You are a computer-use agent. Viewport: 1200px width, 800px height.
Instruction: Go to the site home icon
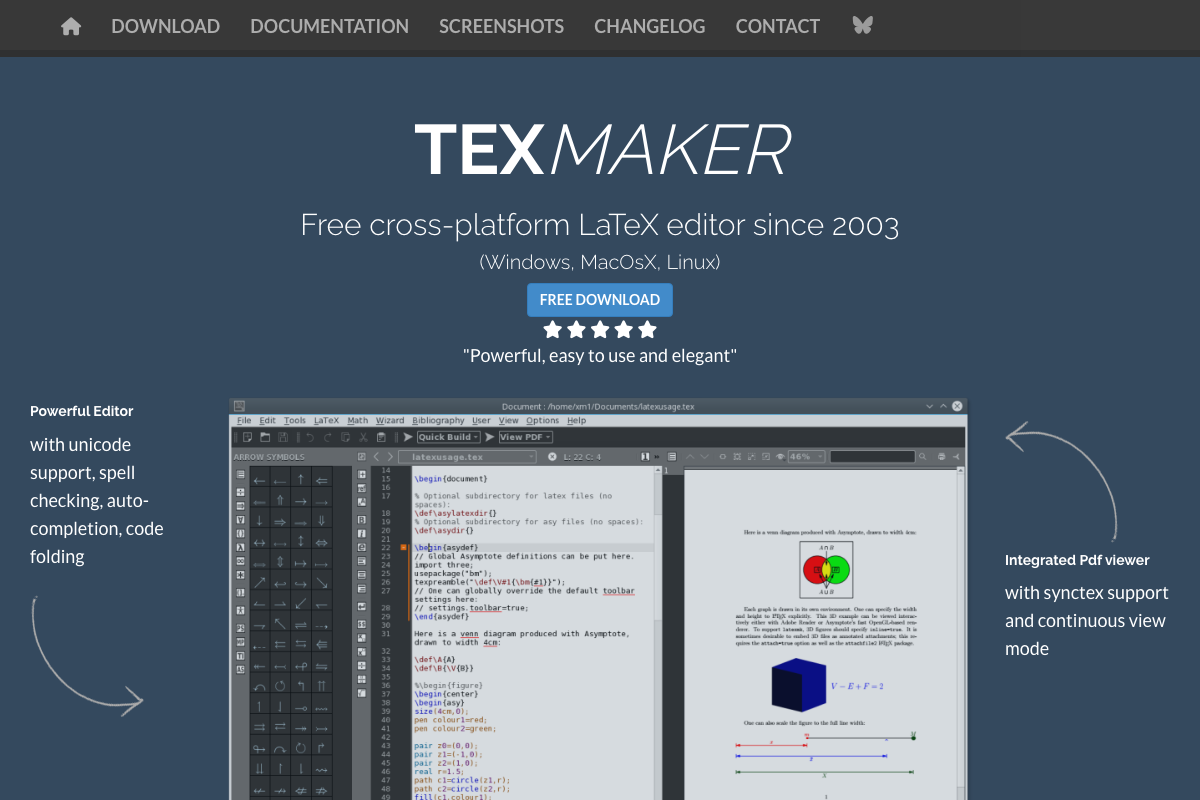(71, 27)
